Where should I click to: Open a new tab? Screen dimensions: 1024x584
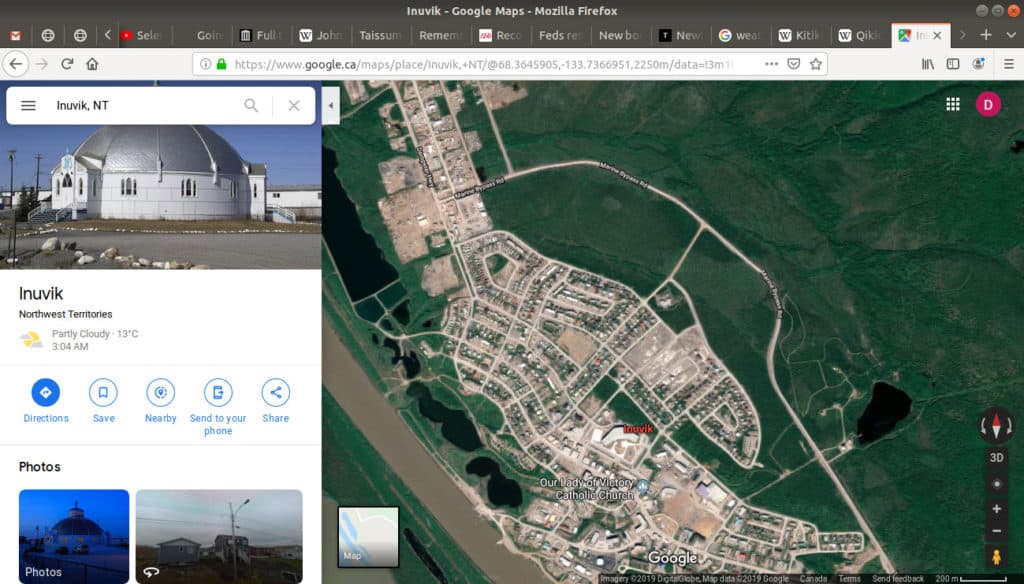986,35
